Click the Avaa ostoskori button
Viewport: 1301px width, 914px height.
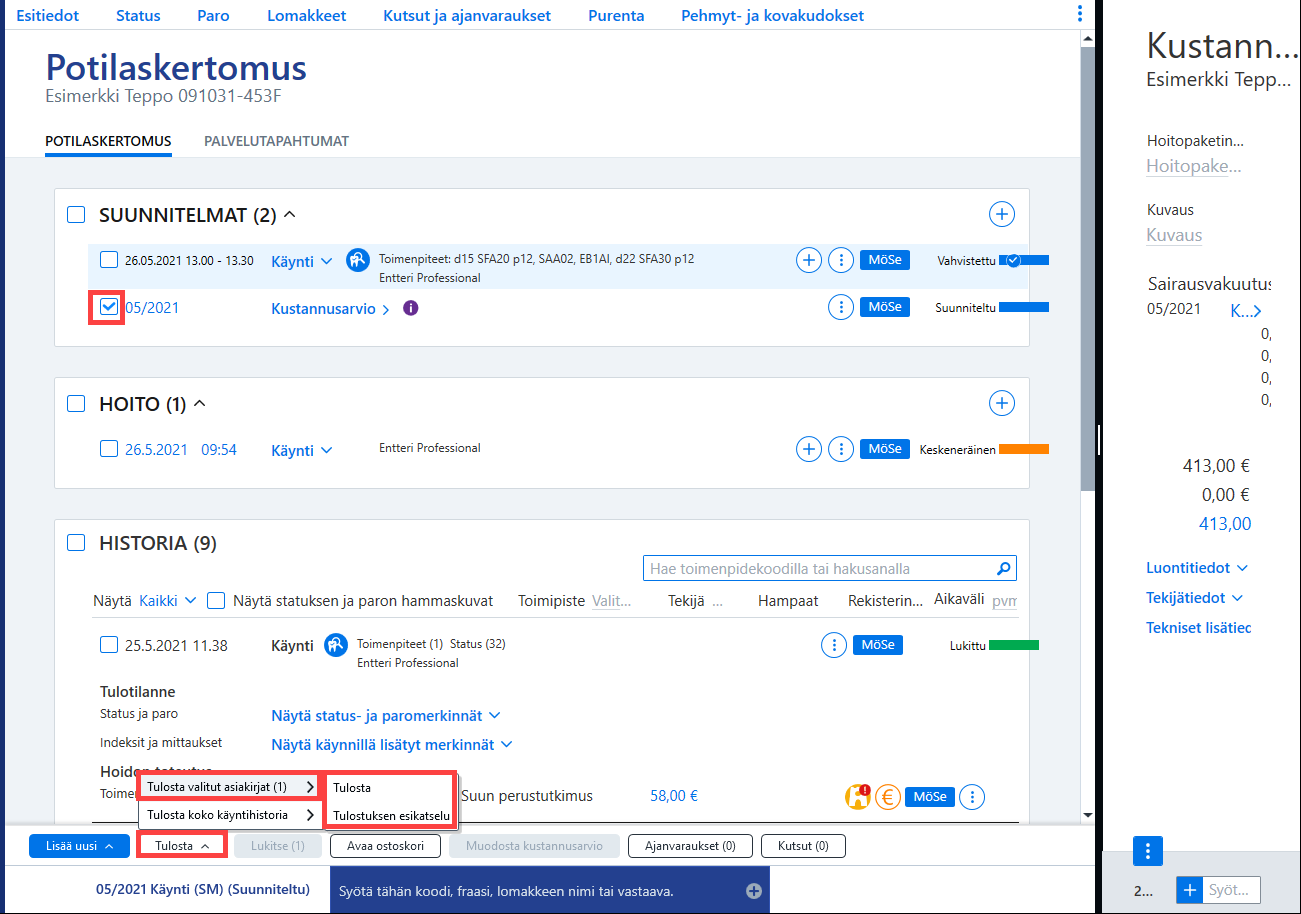click(x=386, y=846)
